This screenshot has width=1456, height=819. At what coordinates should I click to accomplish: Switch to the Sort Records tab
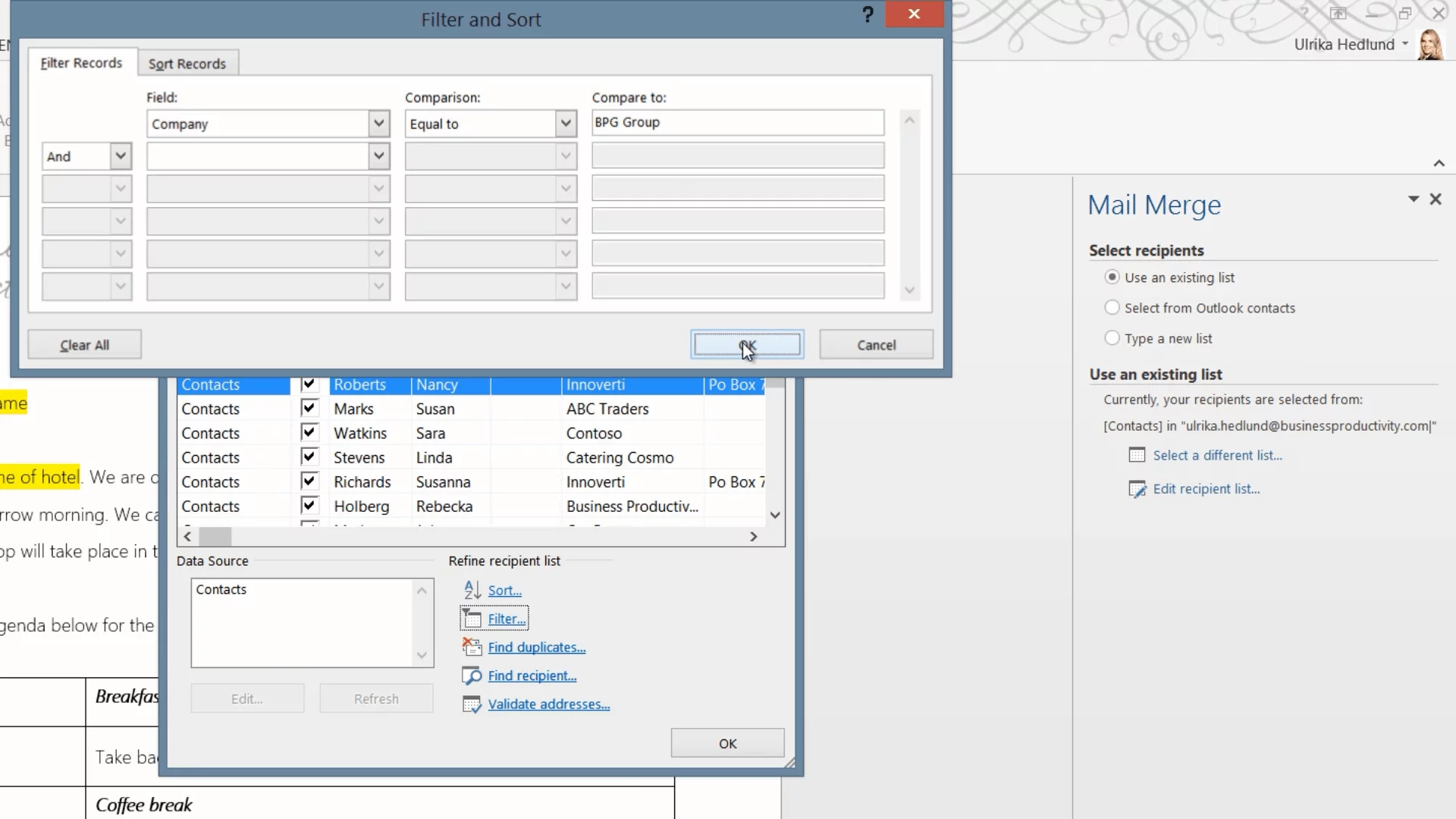[187, 64]
